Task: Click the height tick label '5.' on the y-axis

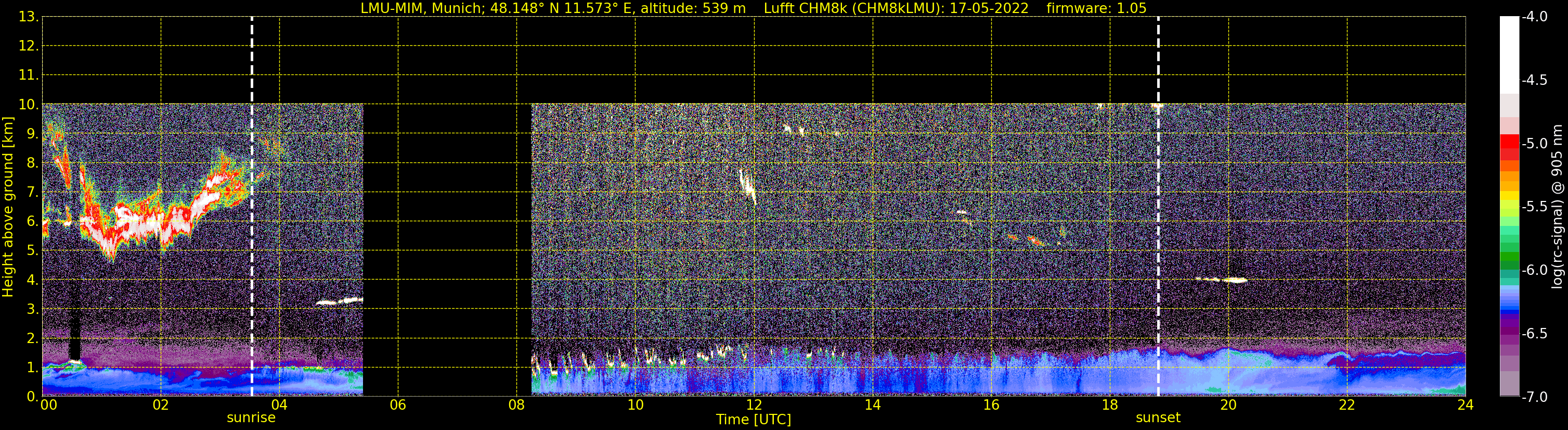Action: click(x=32, y=251)
